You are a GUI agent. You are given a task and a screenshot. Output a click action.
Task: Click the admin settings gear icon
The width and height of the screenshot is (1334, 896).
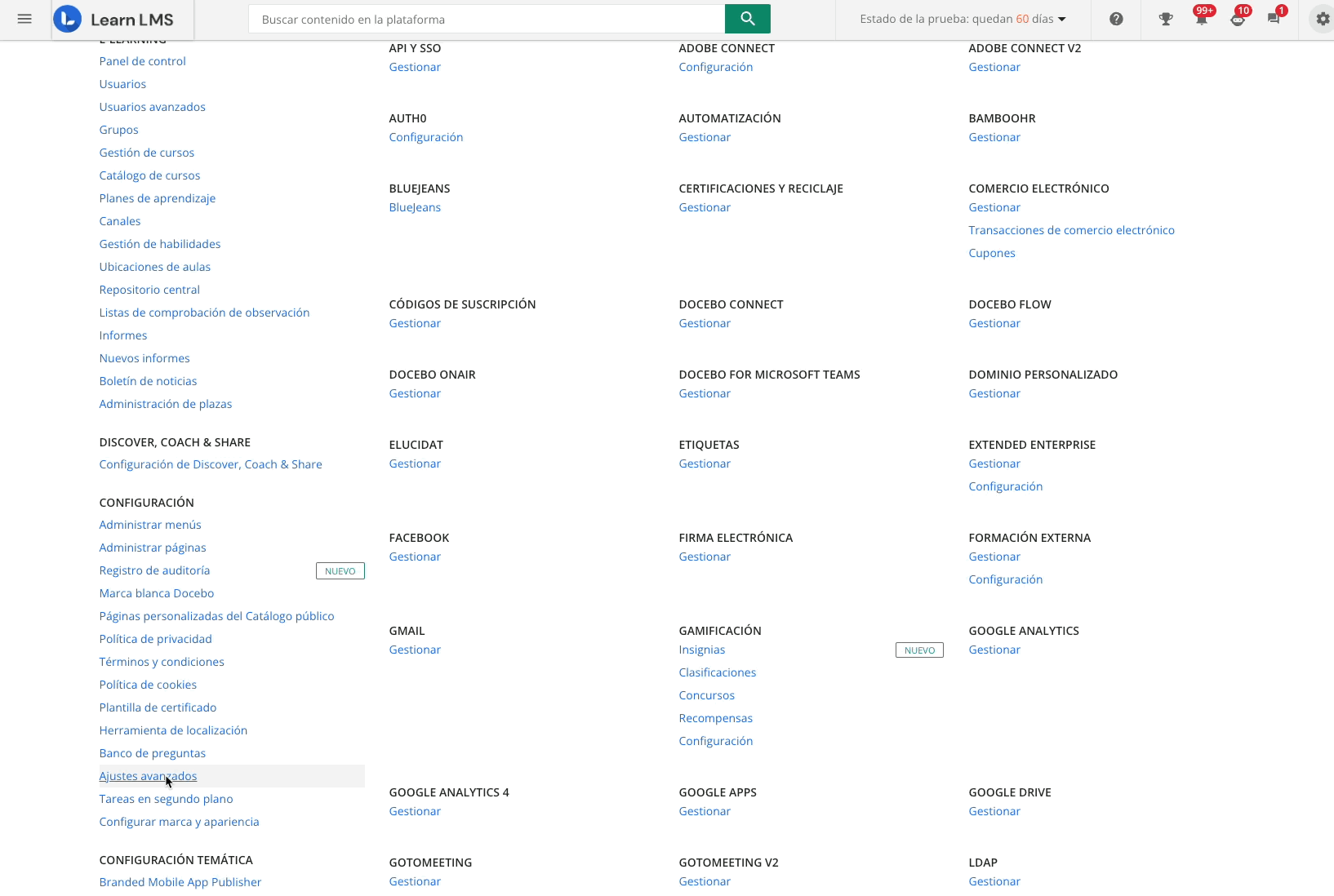click(x=1323, y=19)
